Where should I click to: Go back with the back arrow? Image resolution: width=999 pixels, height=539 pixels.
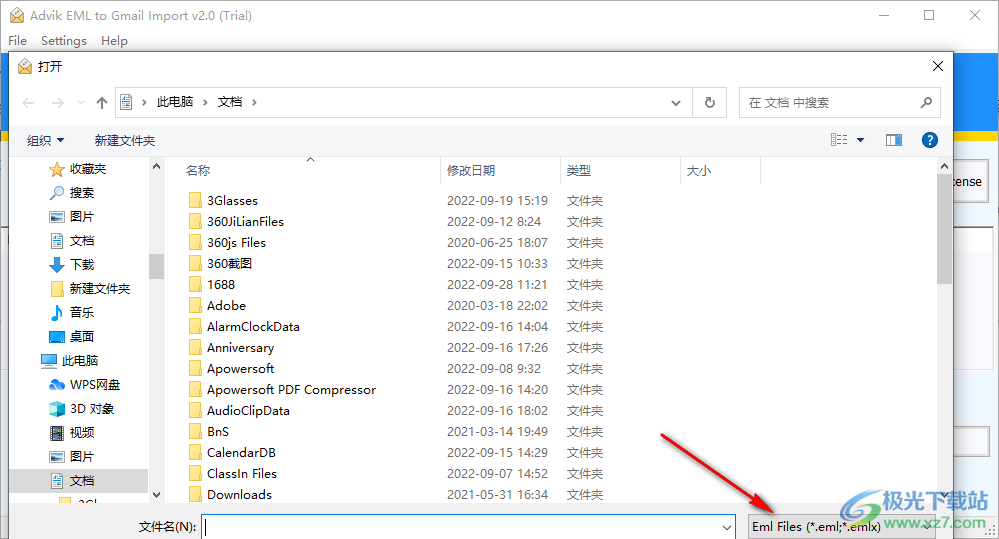pos(28,103)
